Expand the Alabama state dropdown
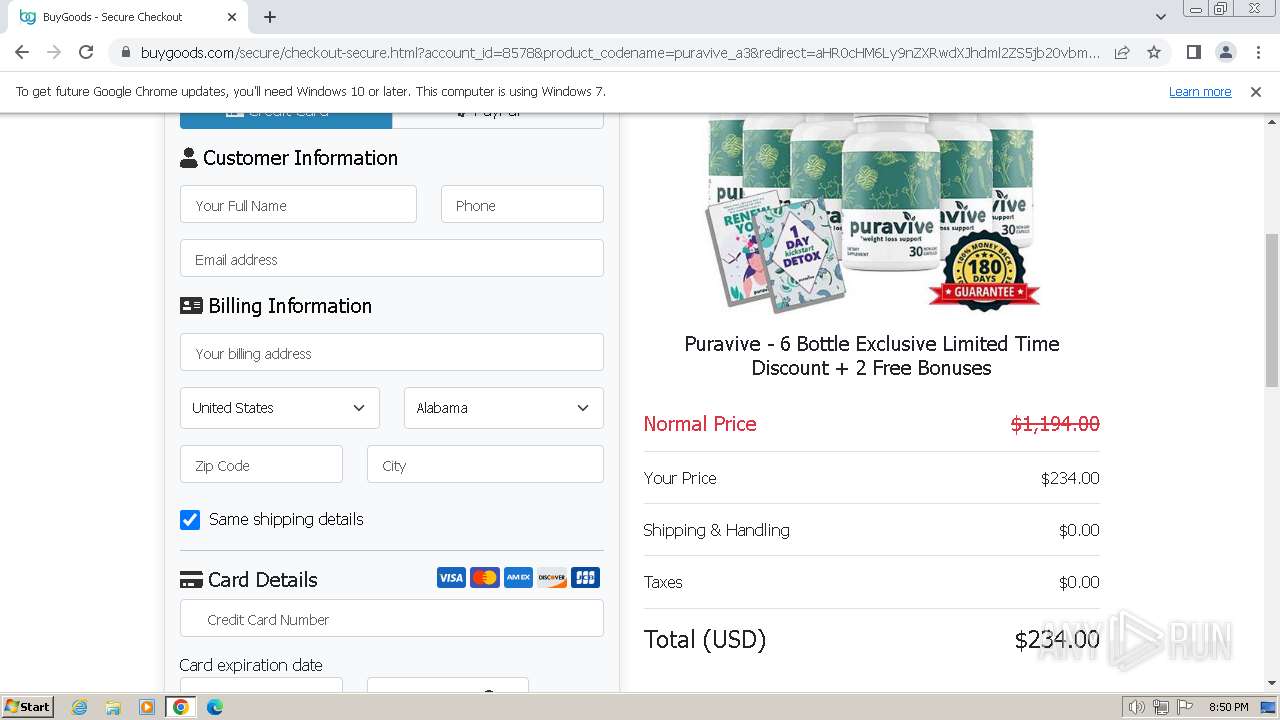Image resolution: width=1280 pixels, height=720 pixels. pos(504,408)
